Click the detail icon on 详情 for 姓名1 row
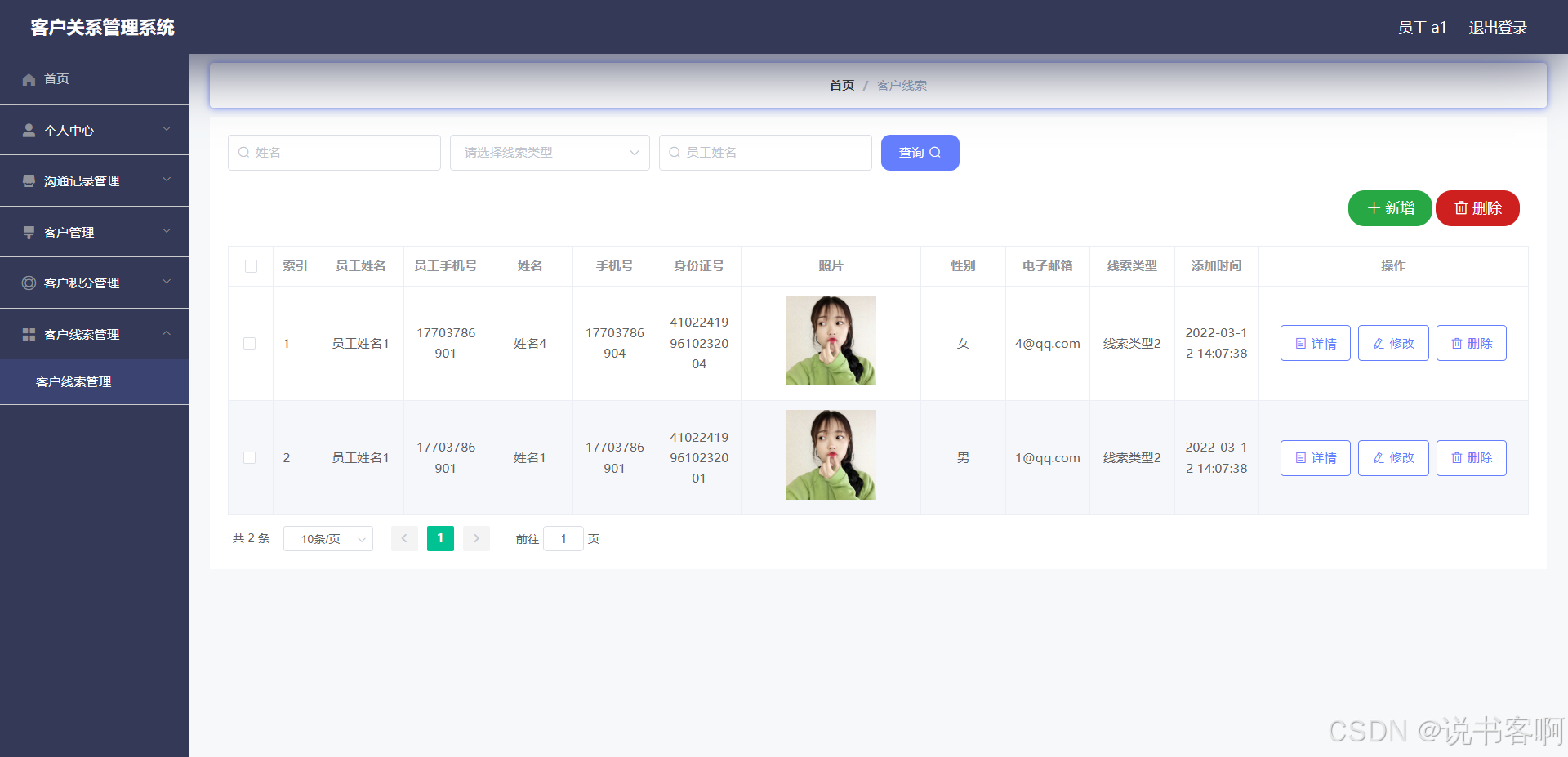 [1301, 458]
